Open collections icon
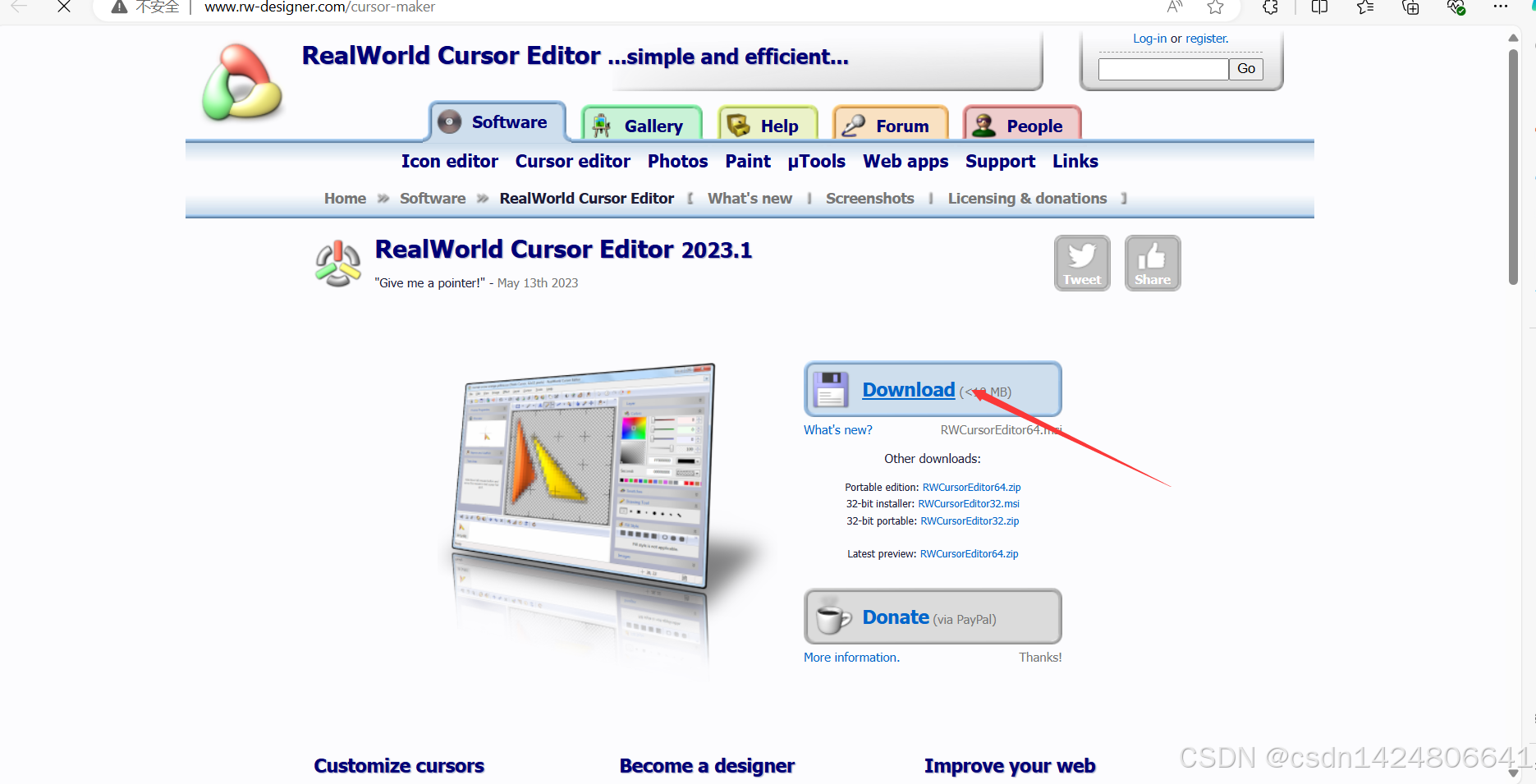1536x784 pixels. pyautogui.click(x=1410, y=7)
